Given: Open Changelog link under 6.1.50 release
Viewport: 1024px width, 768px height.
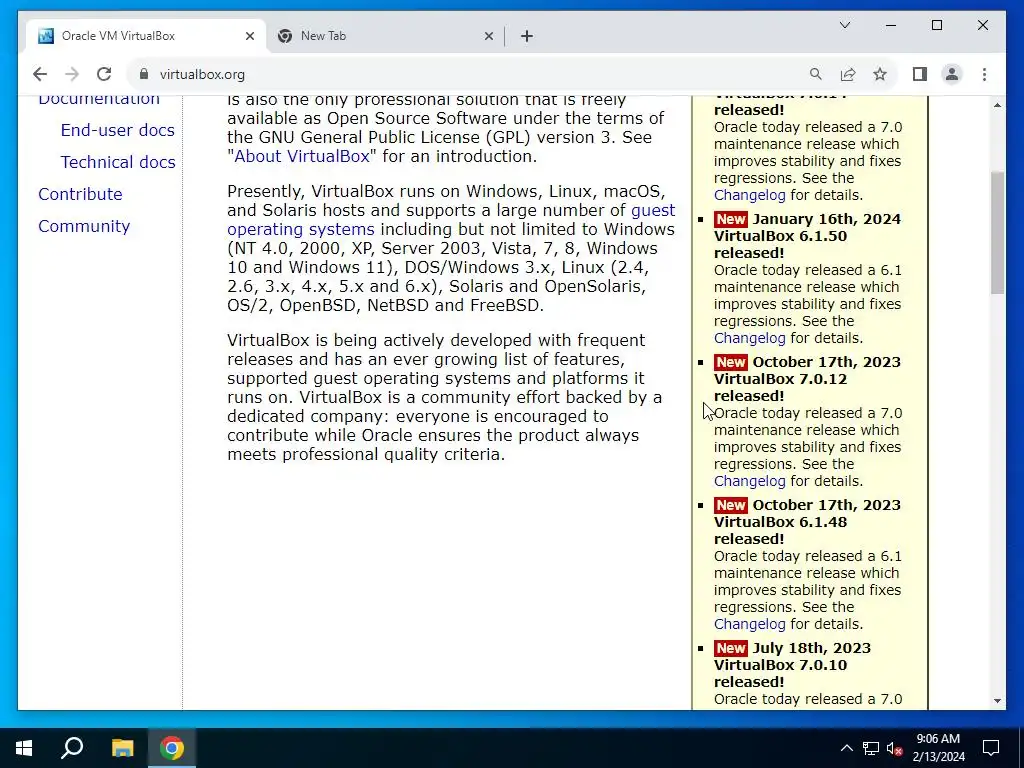Looking at the screenshot, I should [x=749, y=338].
